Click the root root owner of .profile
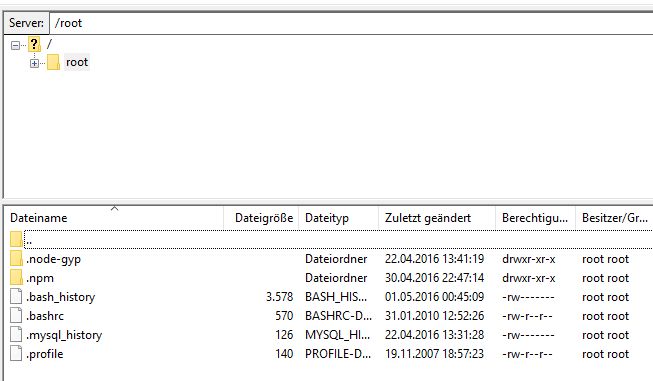 (x=606, y=354)
